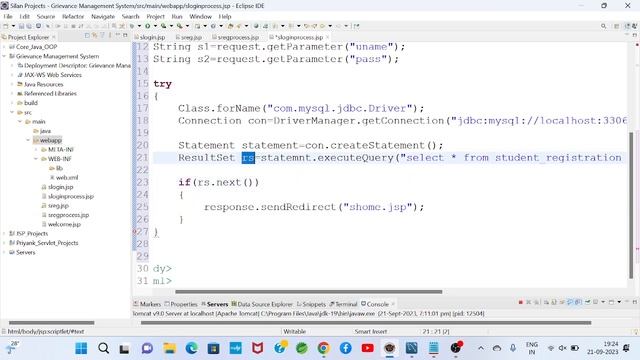Open the Markers view tab
640x360 pixels.
(147, 304)
